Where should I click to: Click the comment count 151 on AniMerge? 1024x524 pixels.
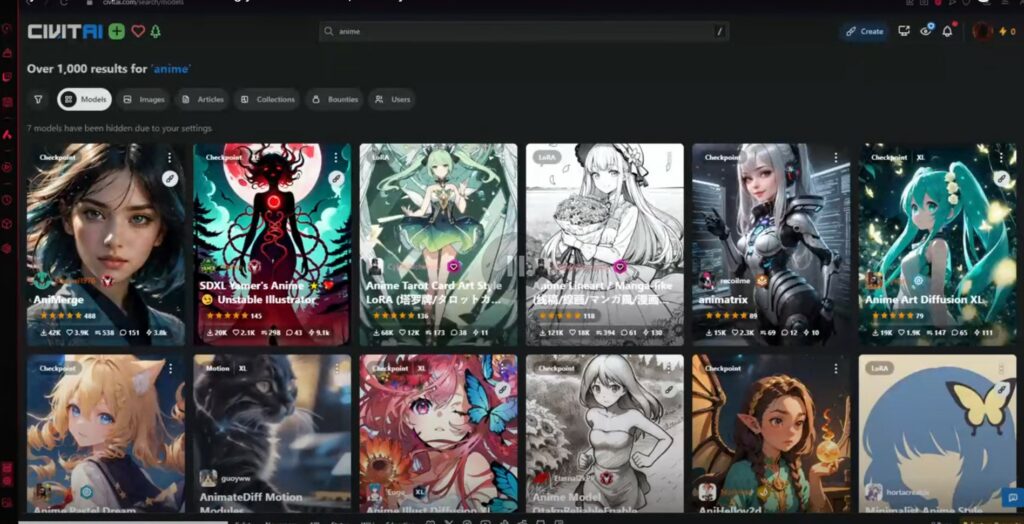click(x=128, y=333)
